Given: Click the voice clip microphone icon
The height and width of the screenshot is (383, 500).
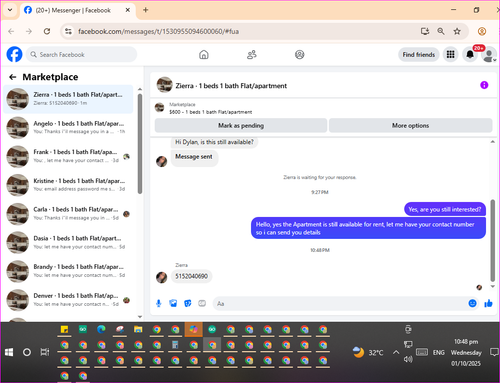Looking at the screenshot, I should click(x=159, y=303).
